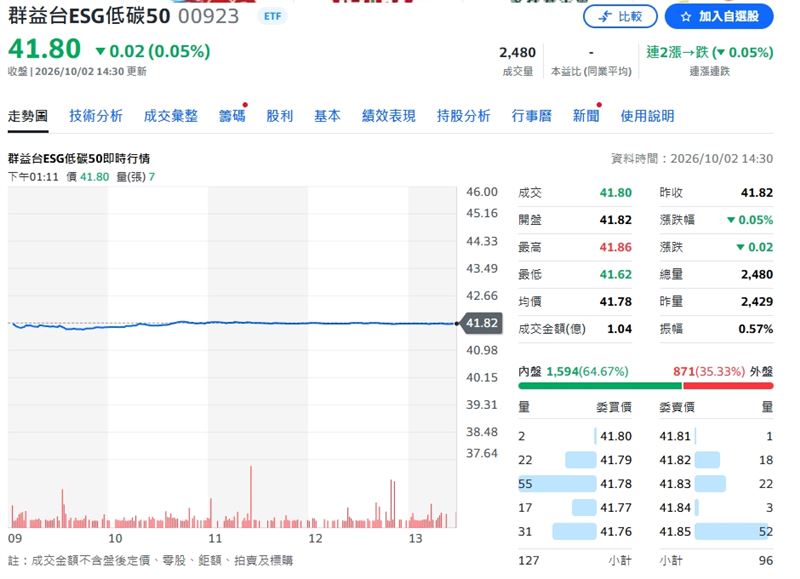Image resolution: width=800 pixels, height=579 pixels.
Task: Click the ask volume bar for 41.85
Action: point(734,532)
